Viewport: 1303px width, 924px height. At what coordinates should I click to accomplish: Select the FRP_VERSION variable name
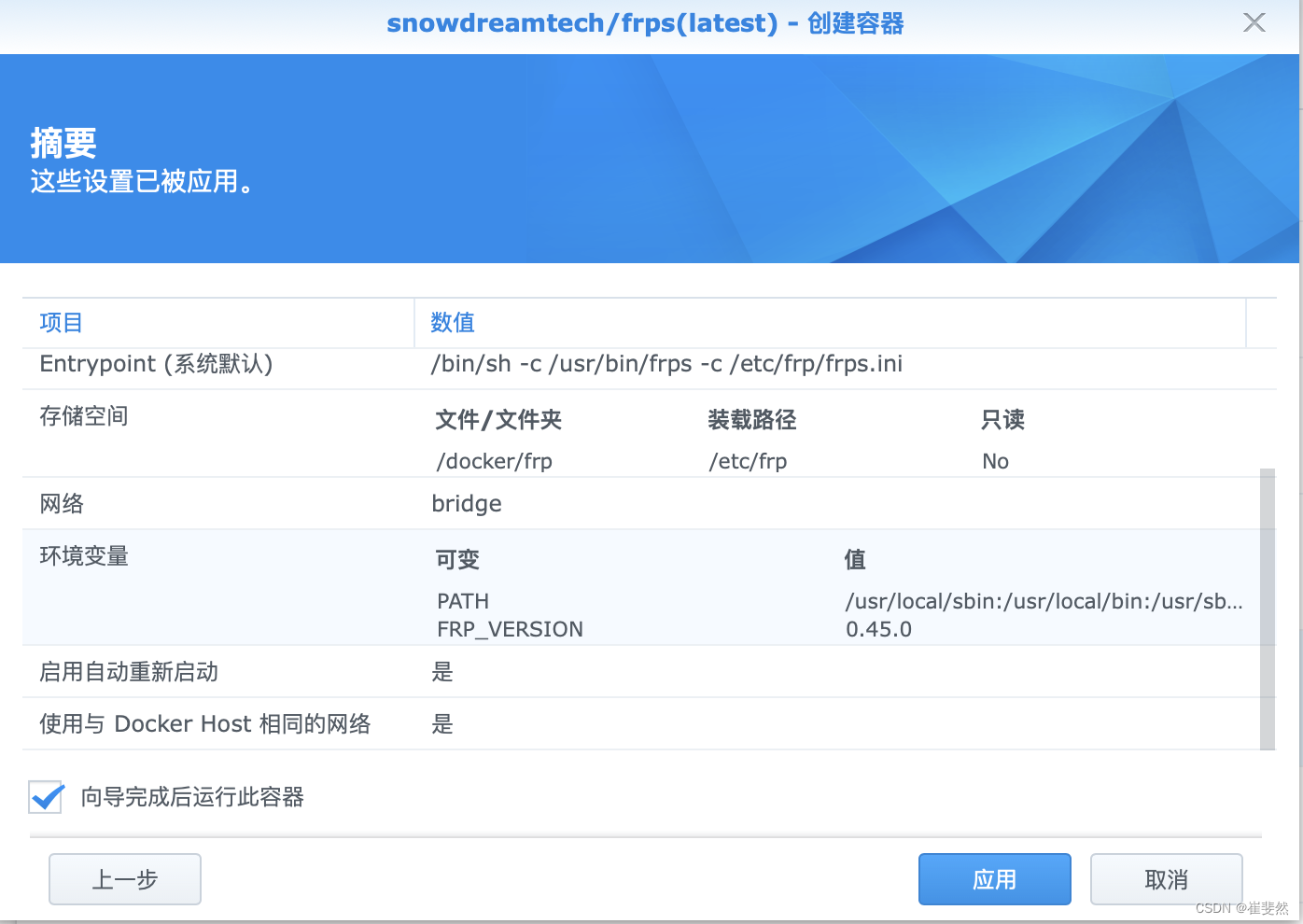coord(510,629)
